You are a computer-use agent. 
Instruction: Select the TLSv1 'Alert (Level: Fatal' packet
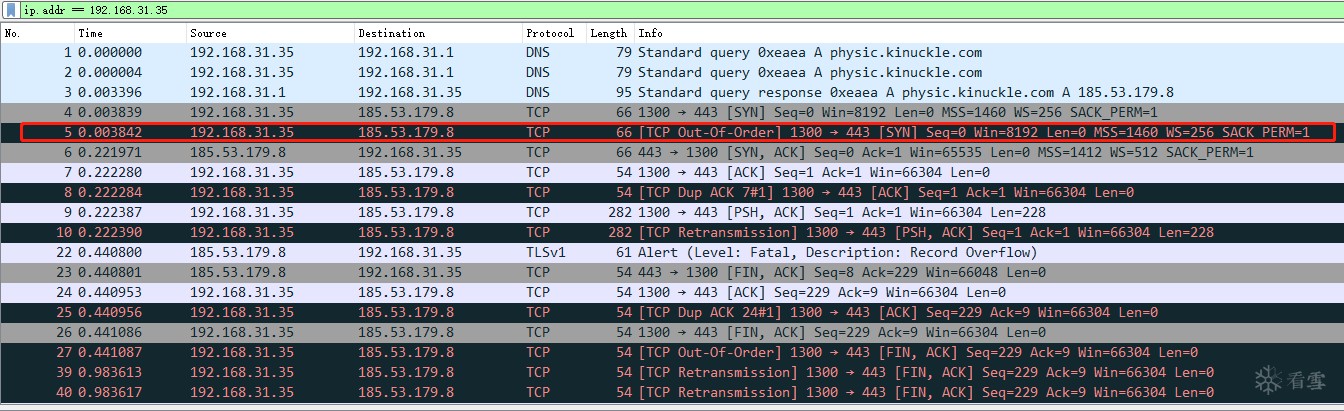tap(672, 252)
